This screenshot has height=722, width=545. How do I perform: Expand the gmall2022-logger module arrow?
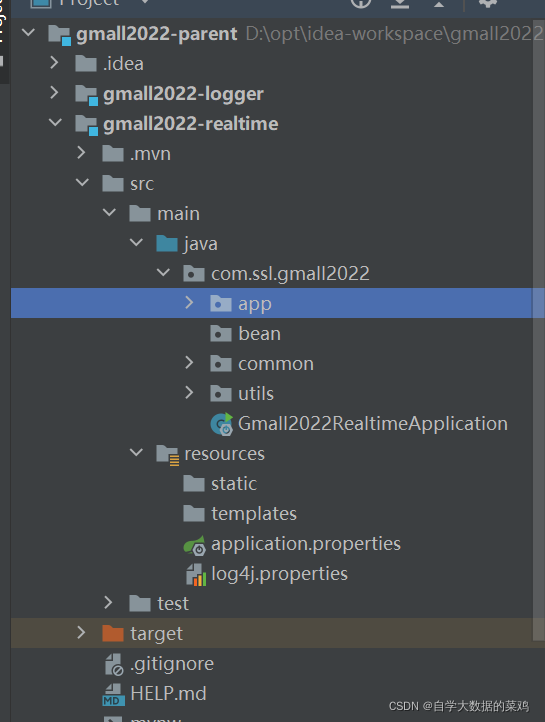coord(54,93)
